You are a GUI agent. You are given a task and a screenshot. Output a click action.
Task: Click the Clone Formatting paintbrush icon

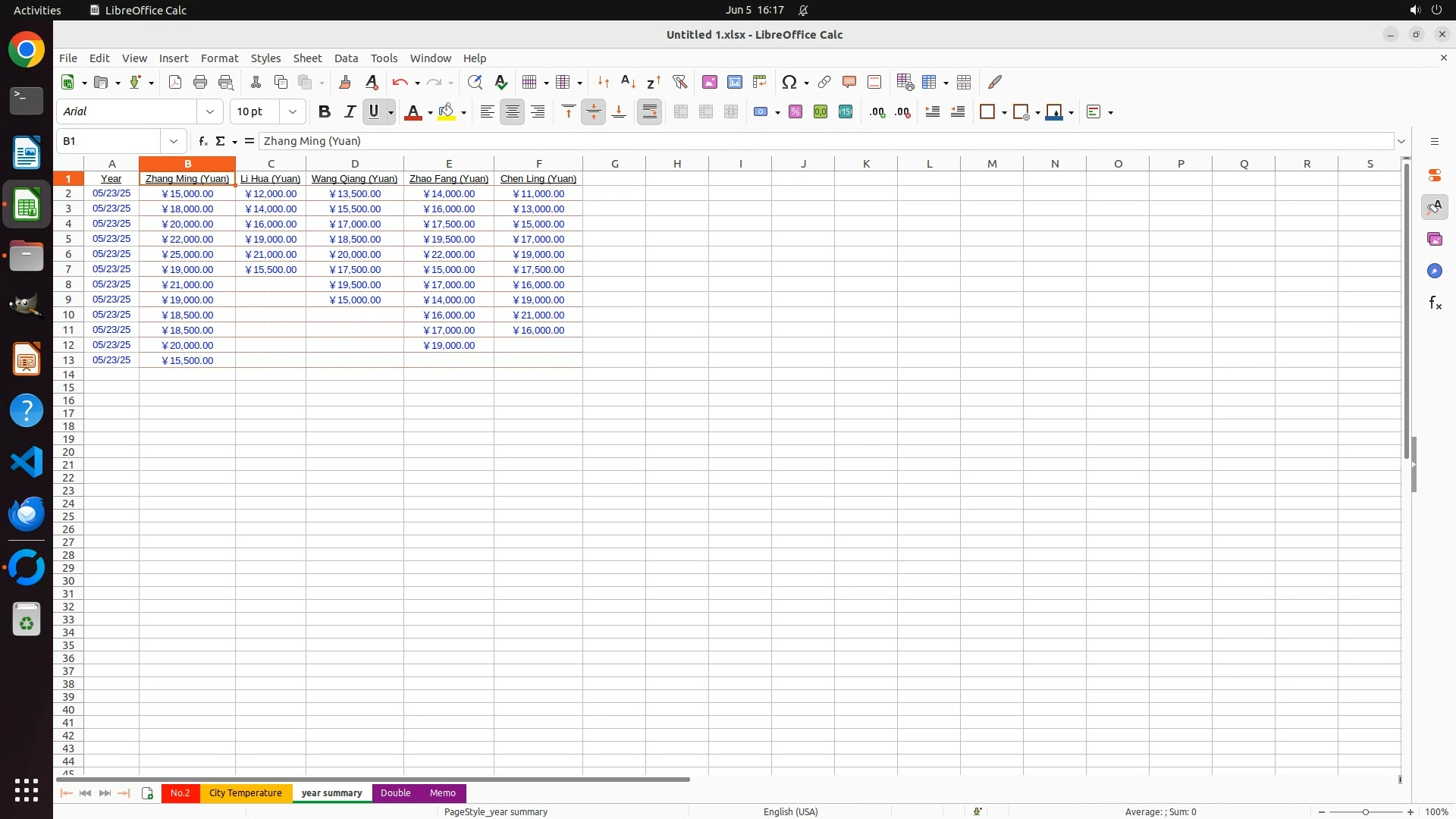click(345, 82)
